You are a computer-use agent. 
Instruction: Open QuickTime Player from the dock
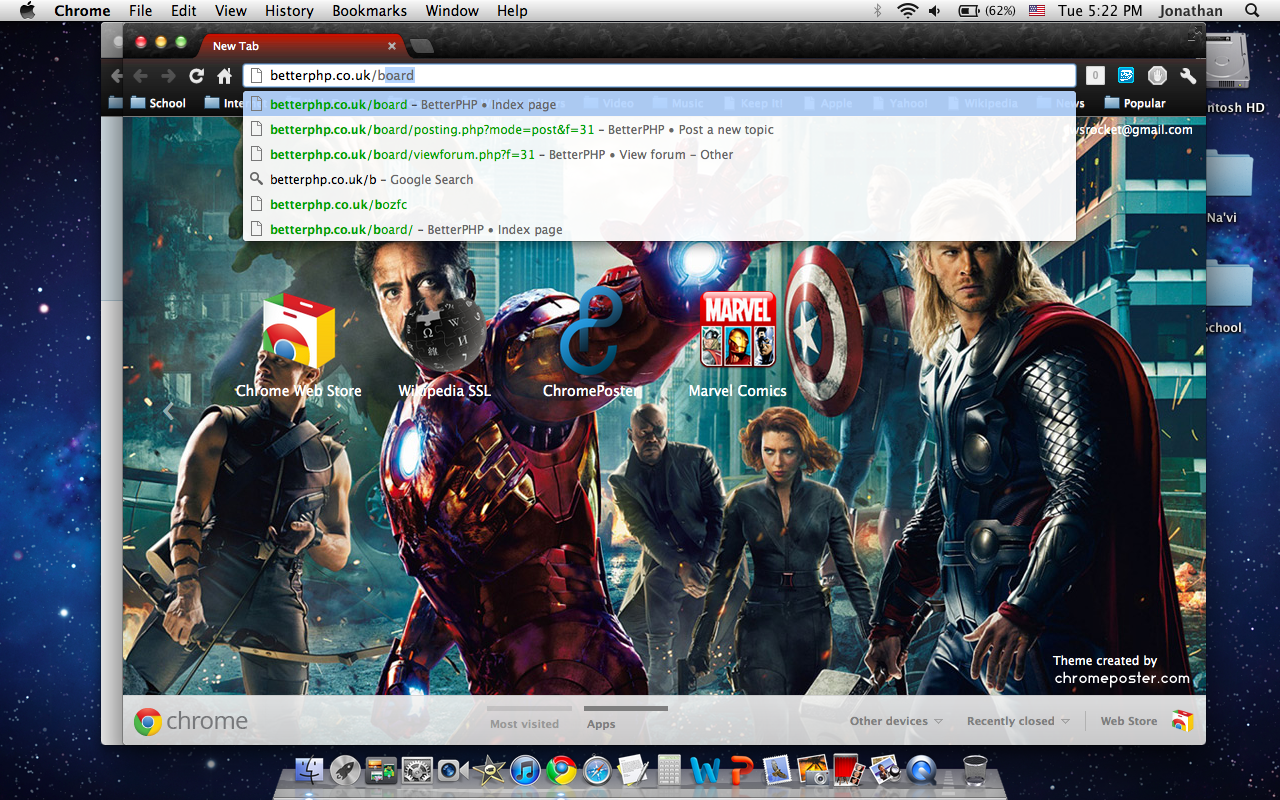921,770
